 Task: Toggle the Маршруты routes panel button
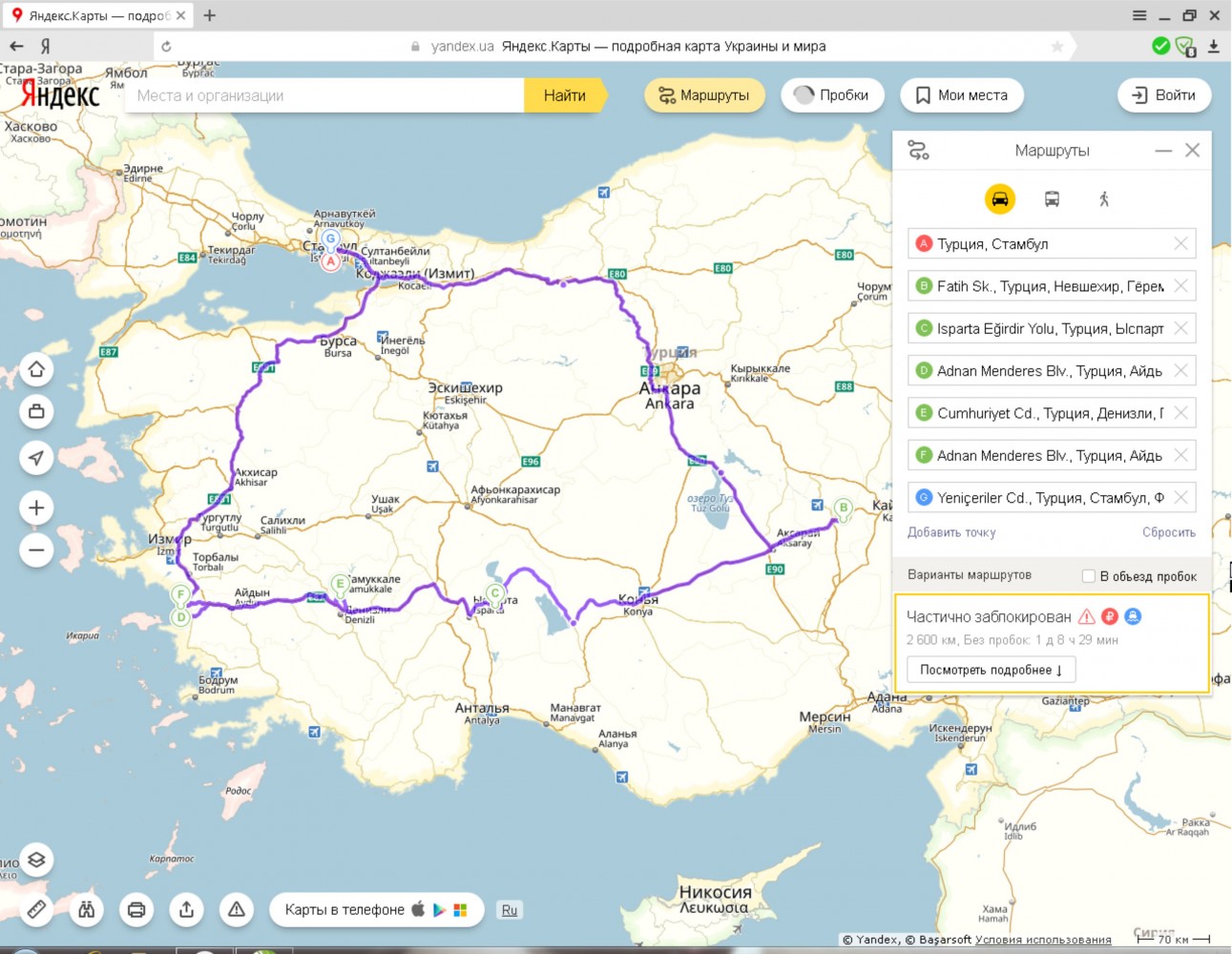point(704,94)
